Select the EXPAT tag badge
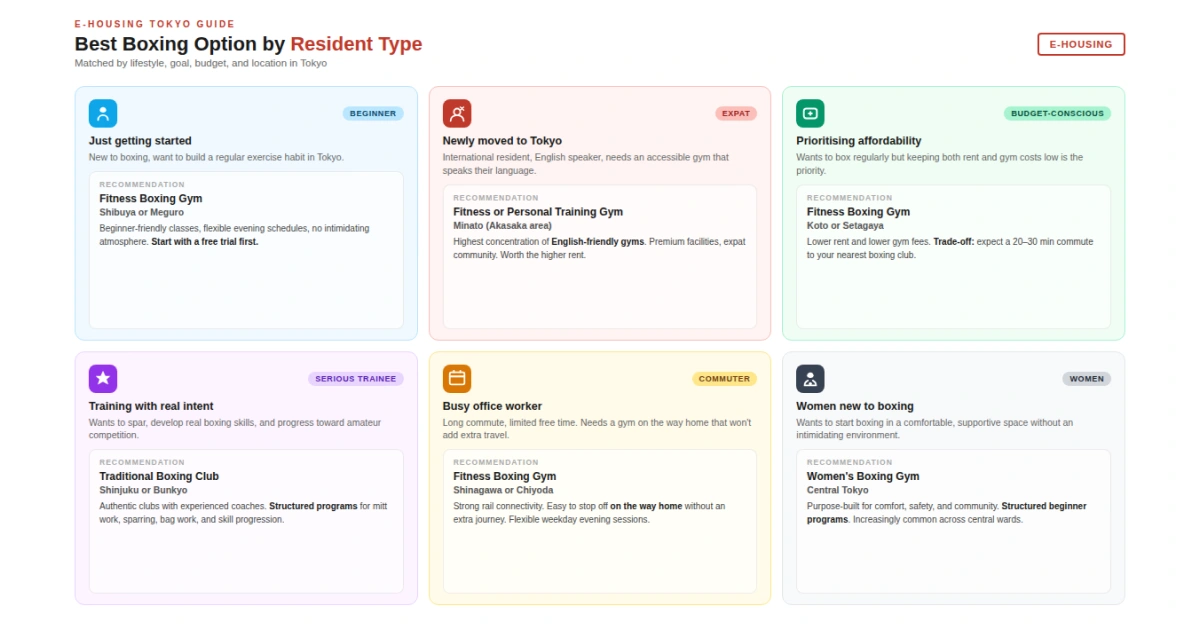The width and height of the screenshot is (1200, 630). (x=735, y=114)
